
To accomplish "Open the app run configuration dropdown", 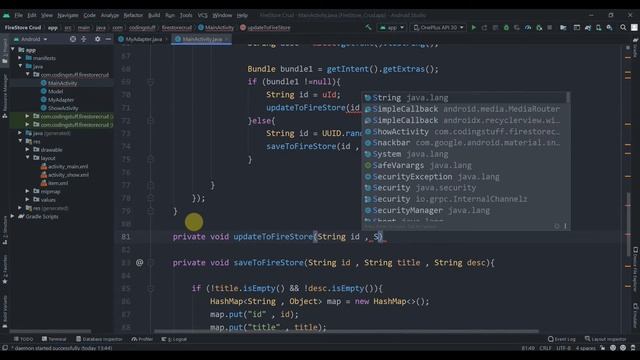I will 391,27.
